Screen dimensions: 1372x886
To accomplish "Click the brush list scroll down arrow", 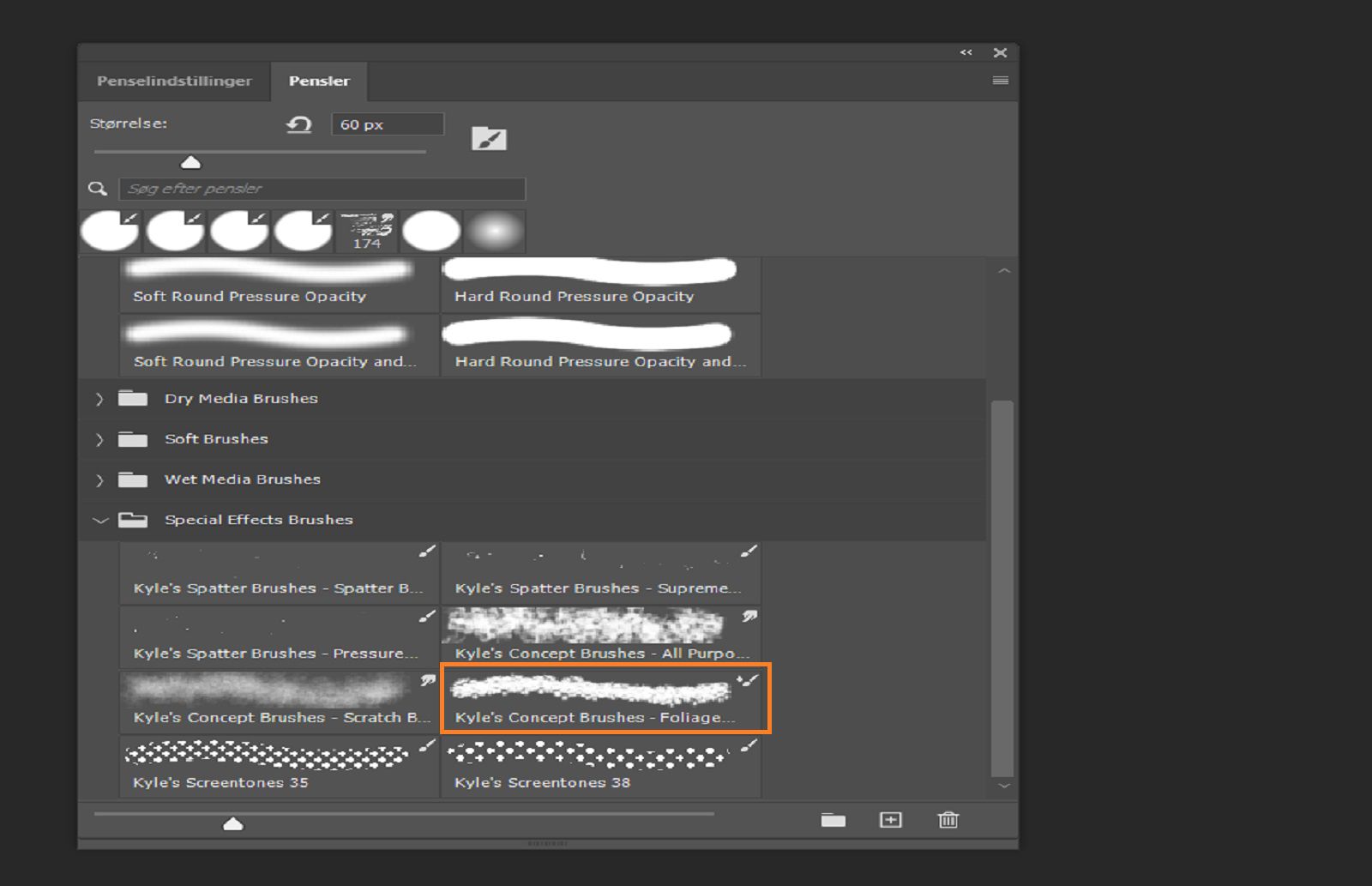I will coord(1004,786).
